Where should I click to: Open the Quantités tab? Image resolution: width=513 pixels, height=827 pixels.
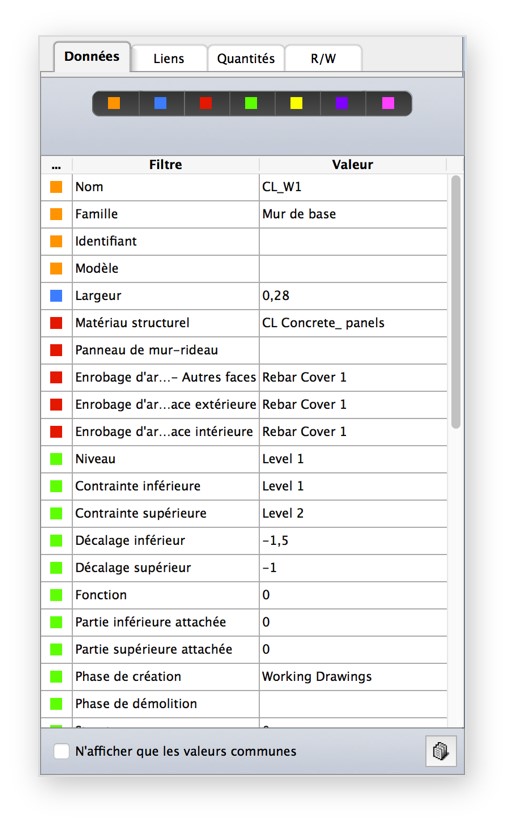click(246, 58)
